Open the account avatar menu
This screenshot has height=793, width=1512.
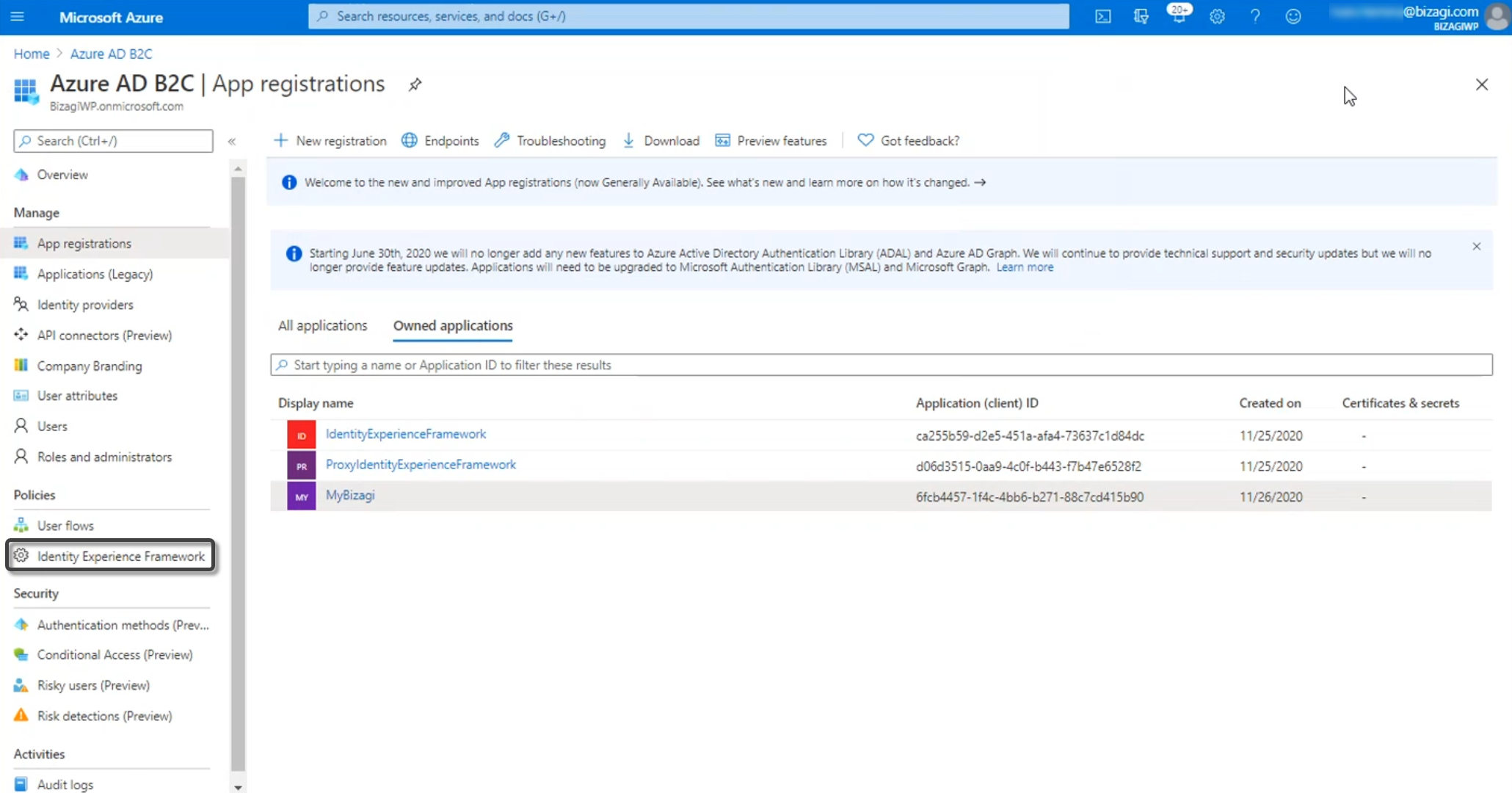click(x=1497, y=16)
